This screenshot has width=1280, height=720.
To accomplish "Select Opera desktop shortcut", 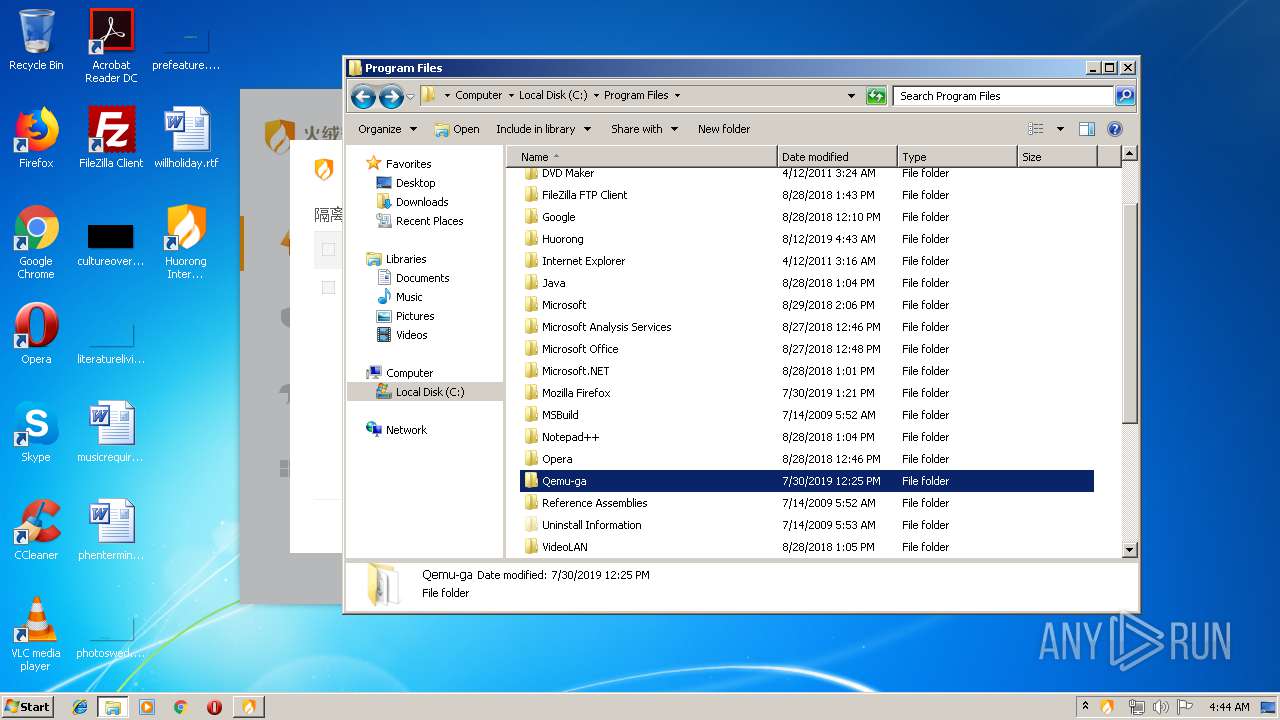I will [x=36, y=334].
